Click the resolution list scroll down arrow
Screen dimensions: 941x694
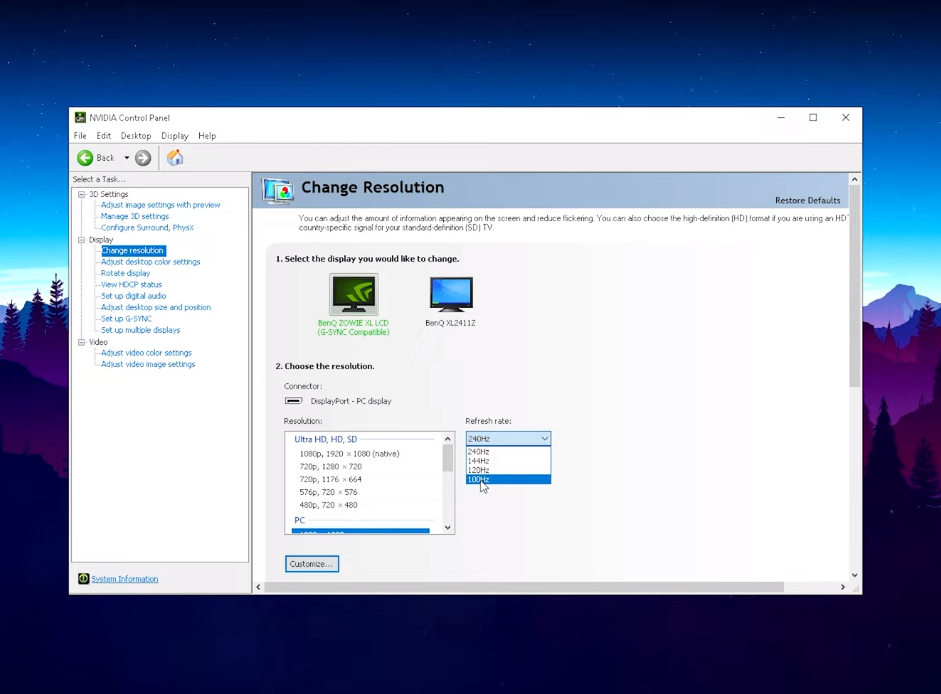(448, 528)
